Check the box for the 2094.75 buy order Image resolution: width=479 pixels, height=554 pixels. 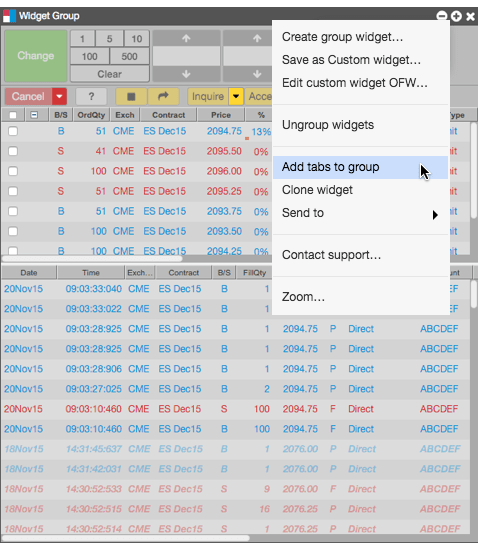coord(13,131)
